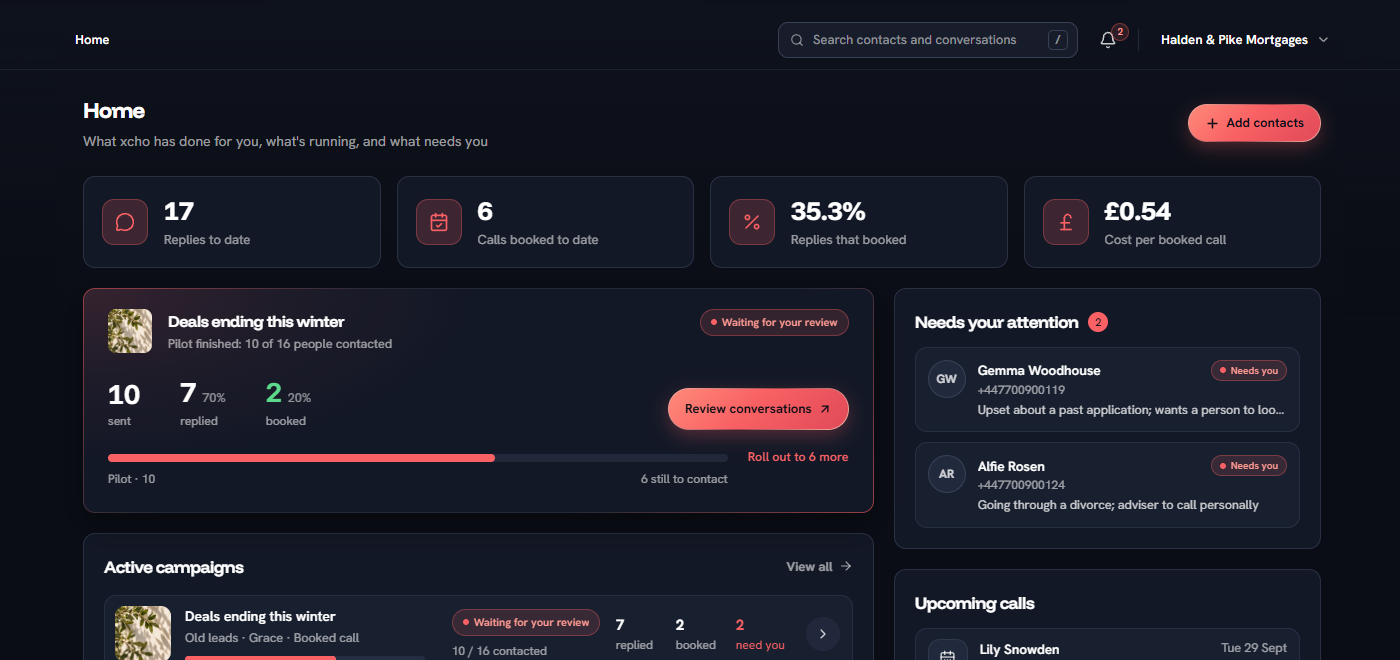Click phone number +447700900124
This screenshot has height=660, width=1400.
(1021, 485)
